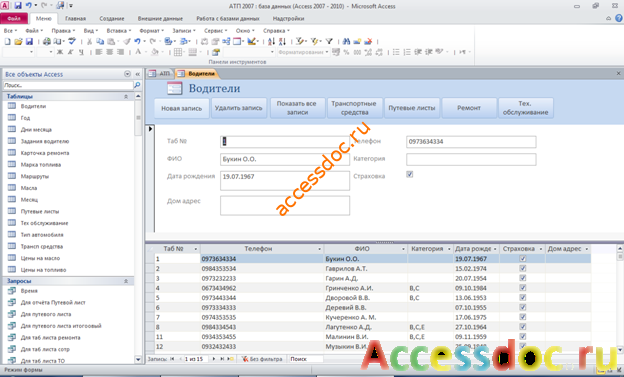
Task: Click the next record navigation arrow
Action: tap(214, 359)
